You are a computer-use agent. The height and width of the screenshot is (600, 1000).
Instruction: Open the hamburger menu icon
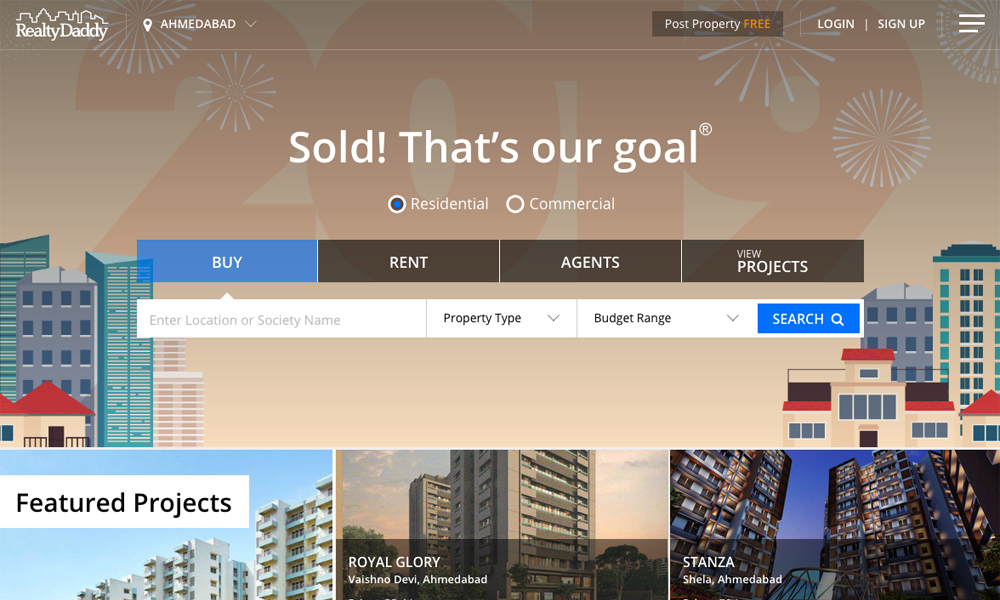coord(971,24)
